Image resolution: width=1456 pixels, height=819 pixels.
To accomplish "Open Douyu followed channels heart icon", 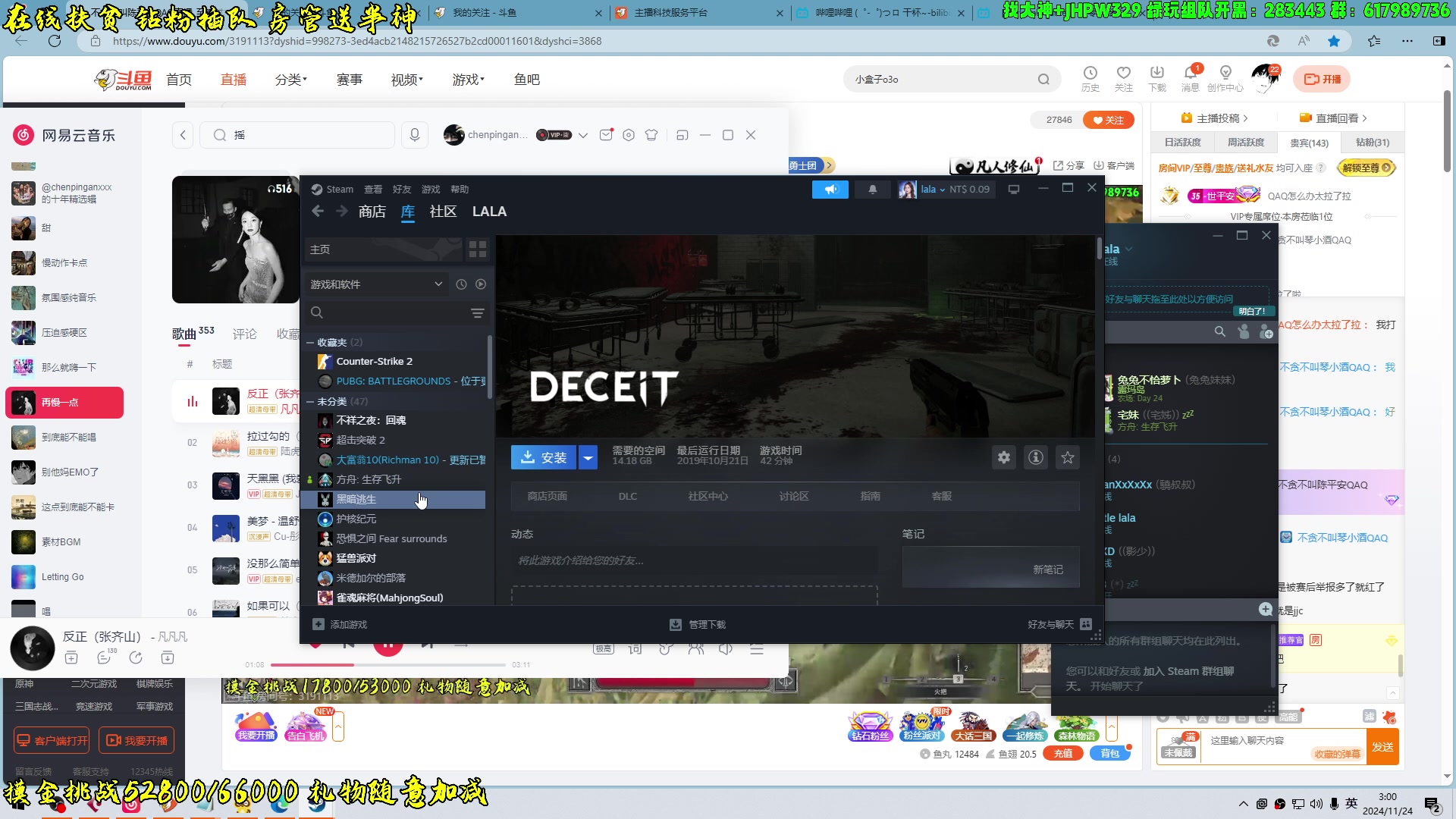I will [1124, 79].
